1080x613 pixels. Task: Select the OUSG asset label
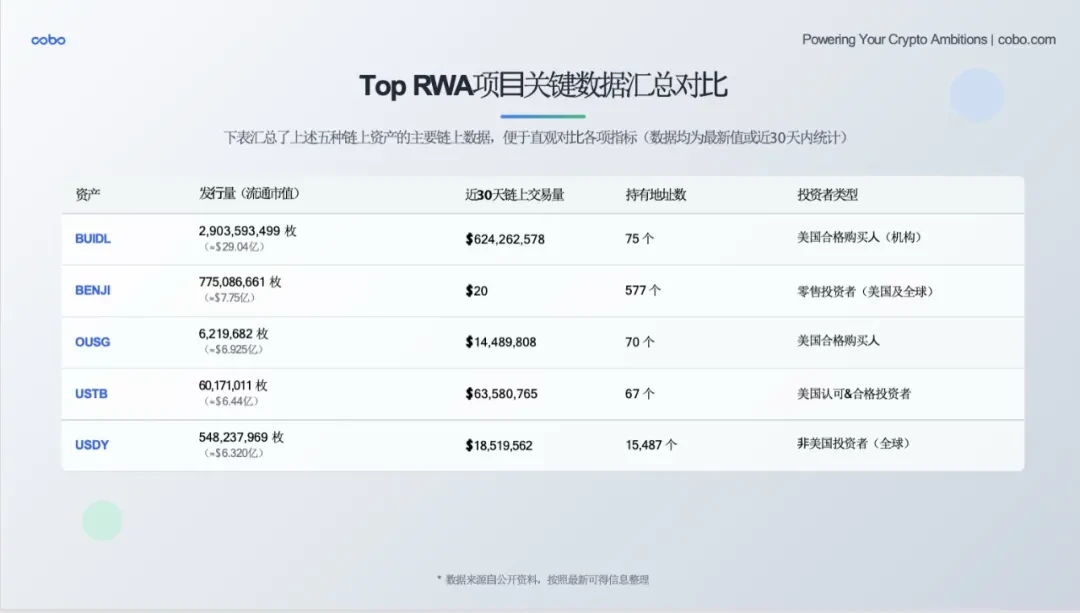91,342
